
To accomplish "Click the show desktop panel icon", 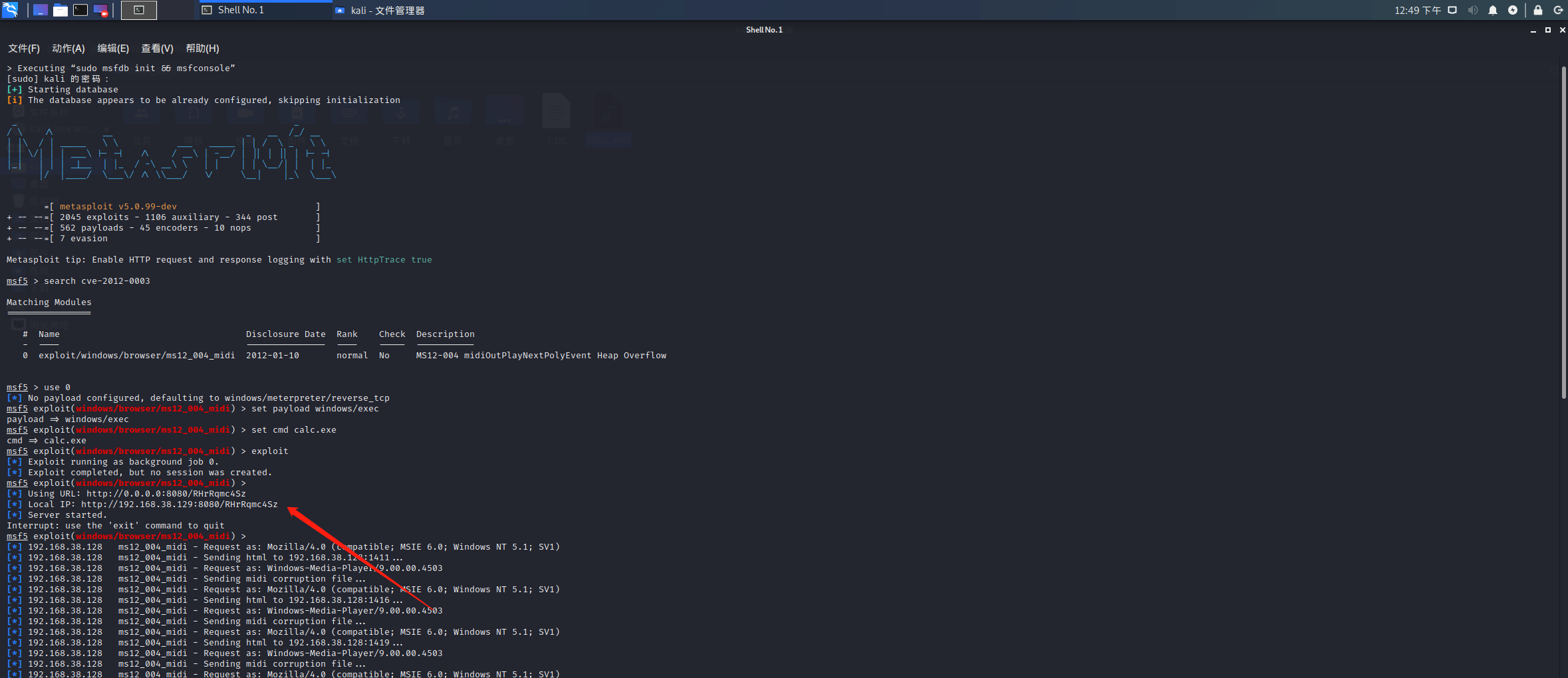I will [x=41, y=10].
